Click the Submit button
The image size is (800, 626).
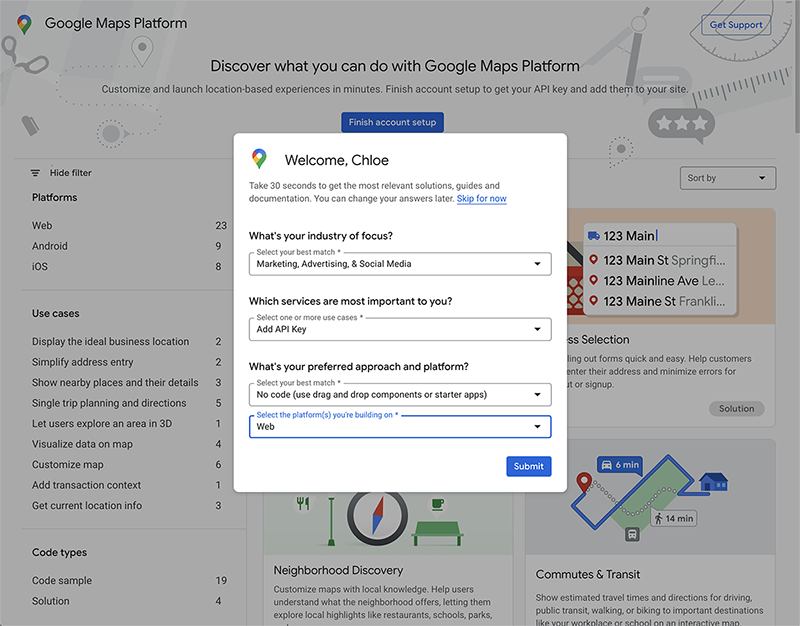[x=529, y=466]
